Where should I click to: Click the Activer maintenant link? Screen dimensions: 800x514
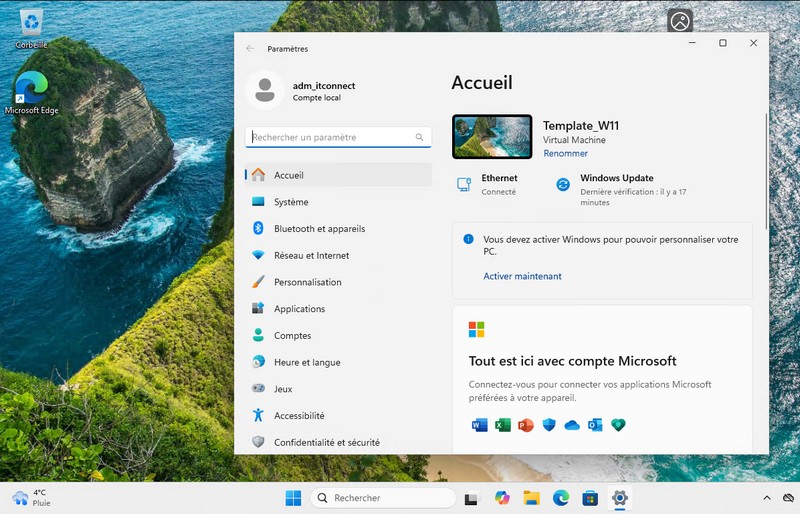pyautogui.click(x=522, y=276)
